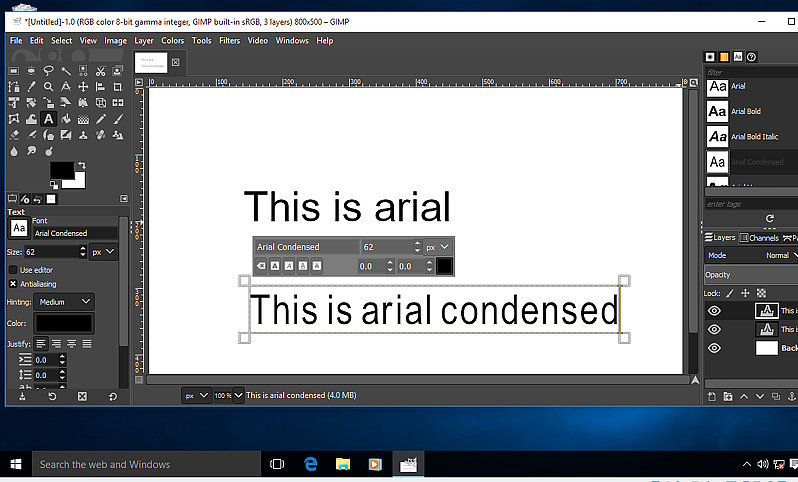The image size is (798, 482).
Task: Click text Color swatch in tool options
Action: [x=64, y=323]
